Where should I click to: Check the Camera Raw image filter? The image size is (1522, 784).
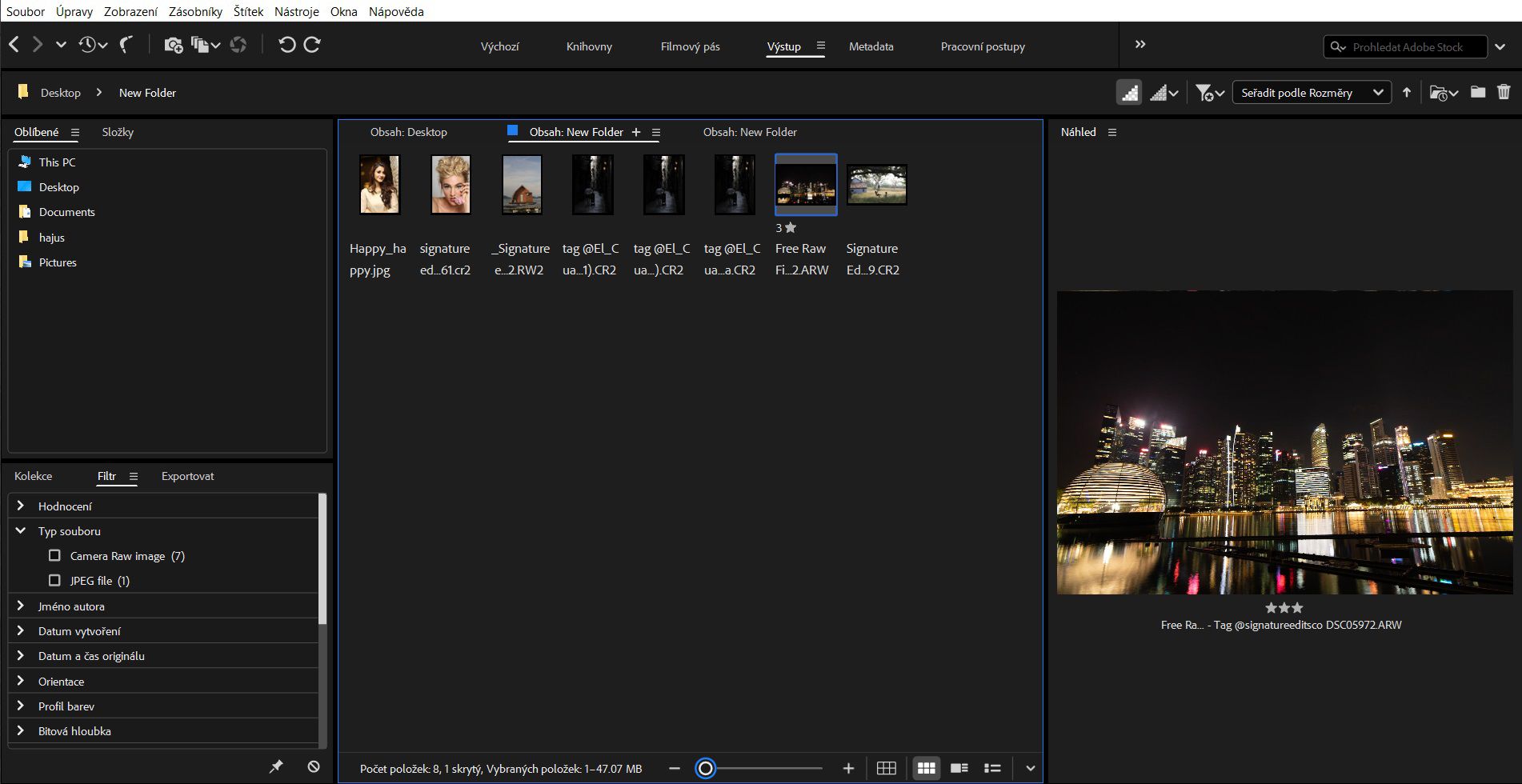coord(54,555)
